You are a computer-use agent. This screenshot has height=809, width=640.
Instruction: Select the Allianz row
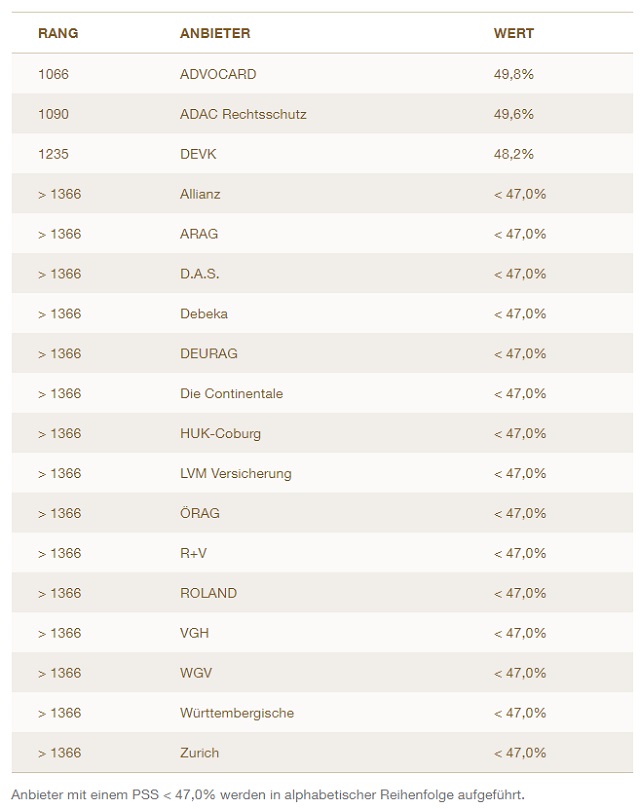point(200,194)
